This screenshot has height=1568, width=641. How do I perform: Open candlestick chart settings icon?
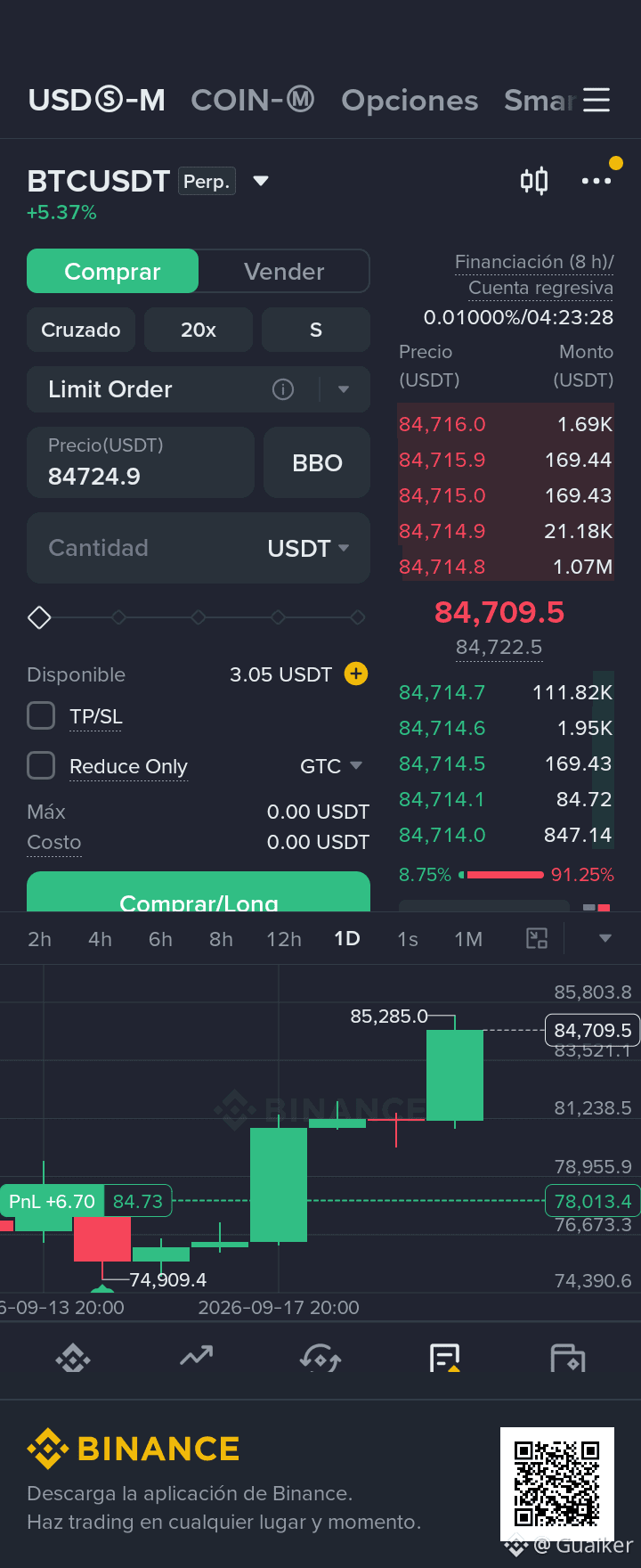tap(534, 181)
